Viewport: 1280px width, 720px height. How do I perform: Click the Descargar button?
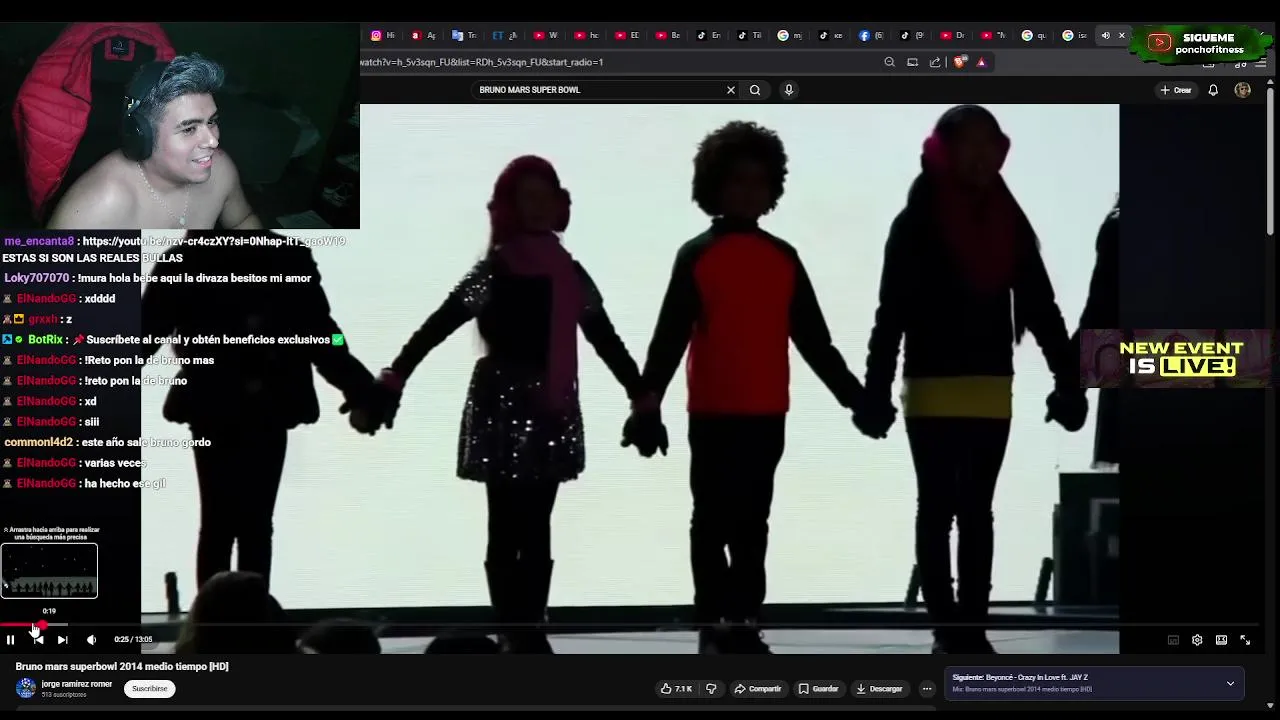tap(879, 689)
